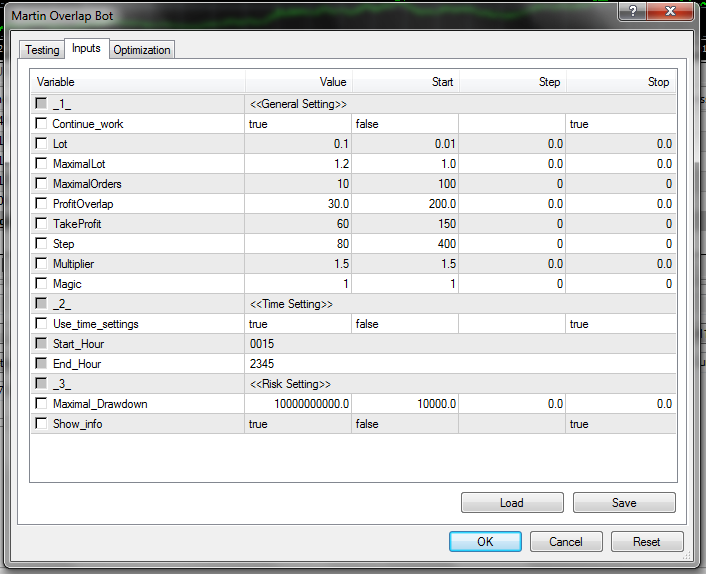This screenshot has height=574, width=706.
Task: Select the Multiplier value 1.5 cell
Action: pyautogui.click(x=298, y=263)
